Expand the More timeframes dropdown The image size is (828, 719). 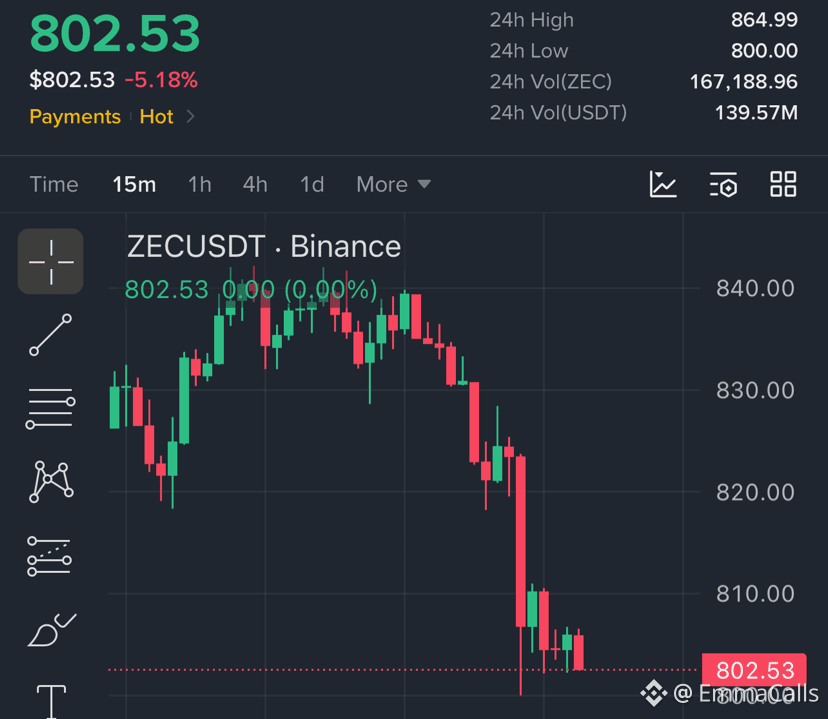[x=393, y=184]
